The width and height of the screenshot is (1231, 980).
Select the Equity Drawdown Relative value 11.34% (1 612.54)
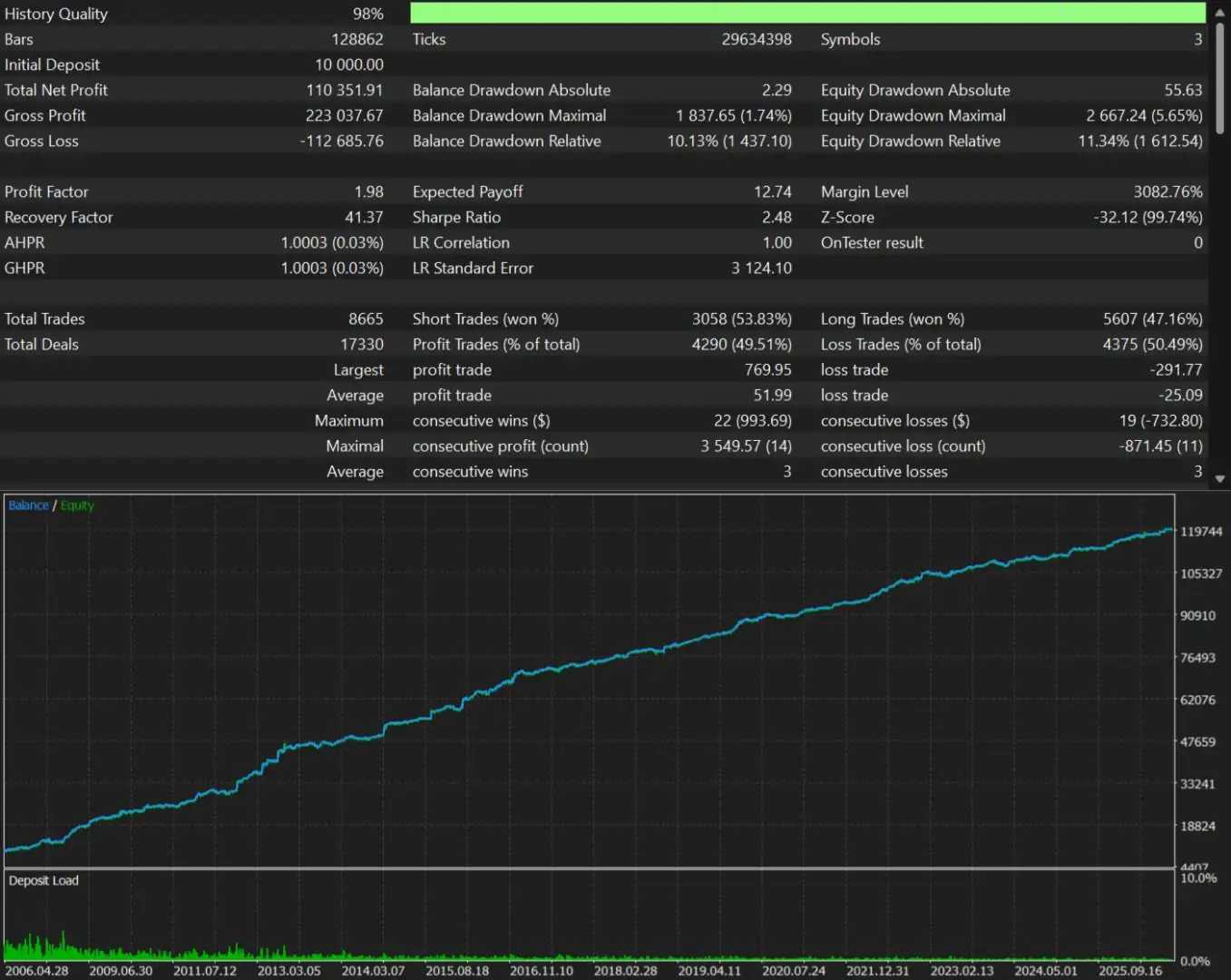1140,141
